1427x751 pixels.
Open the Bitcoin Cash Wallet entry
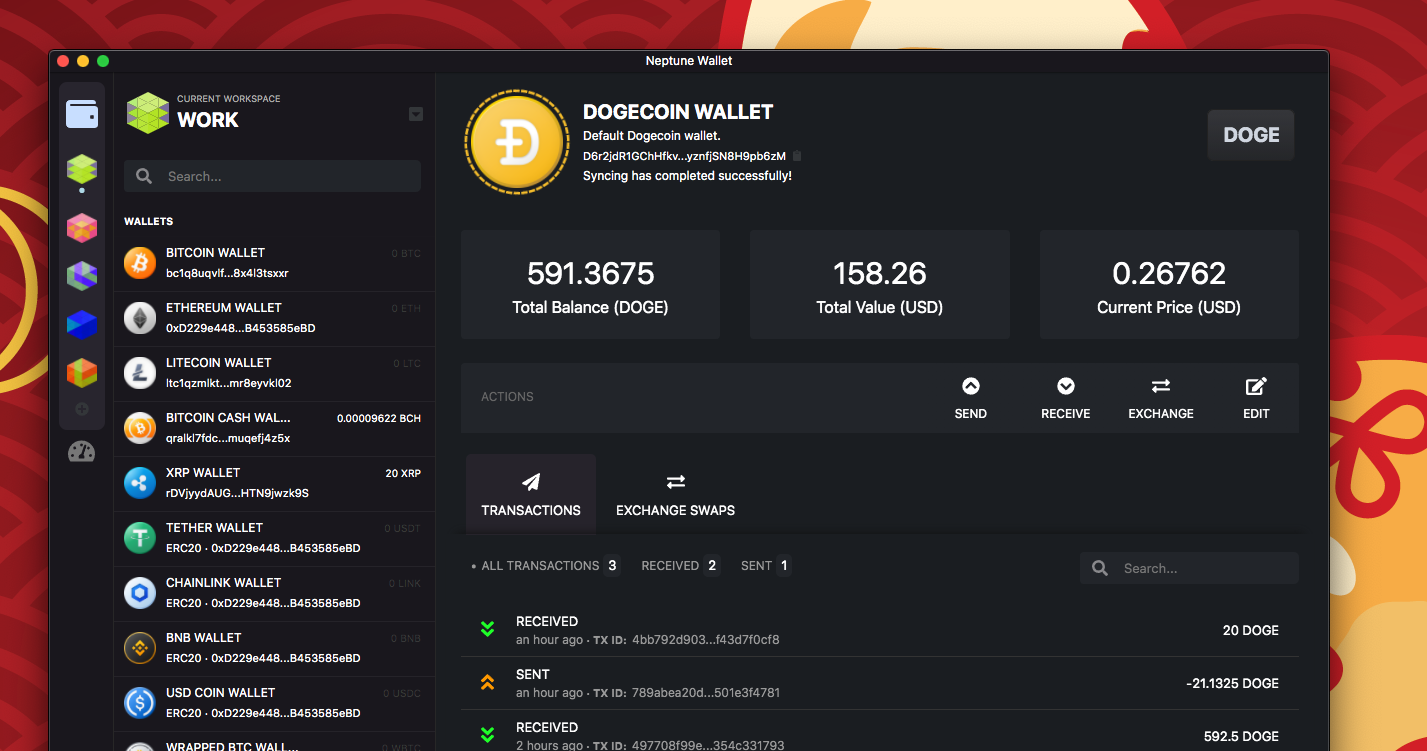coord(274,429)
